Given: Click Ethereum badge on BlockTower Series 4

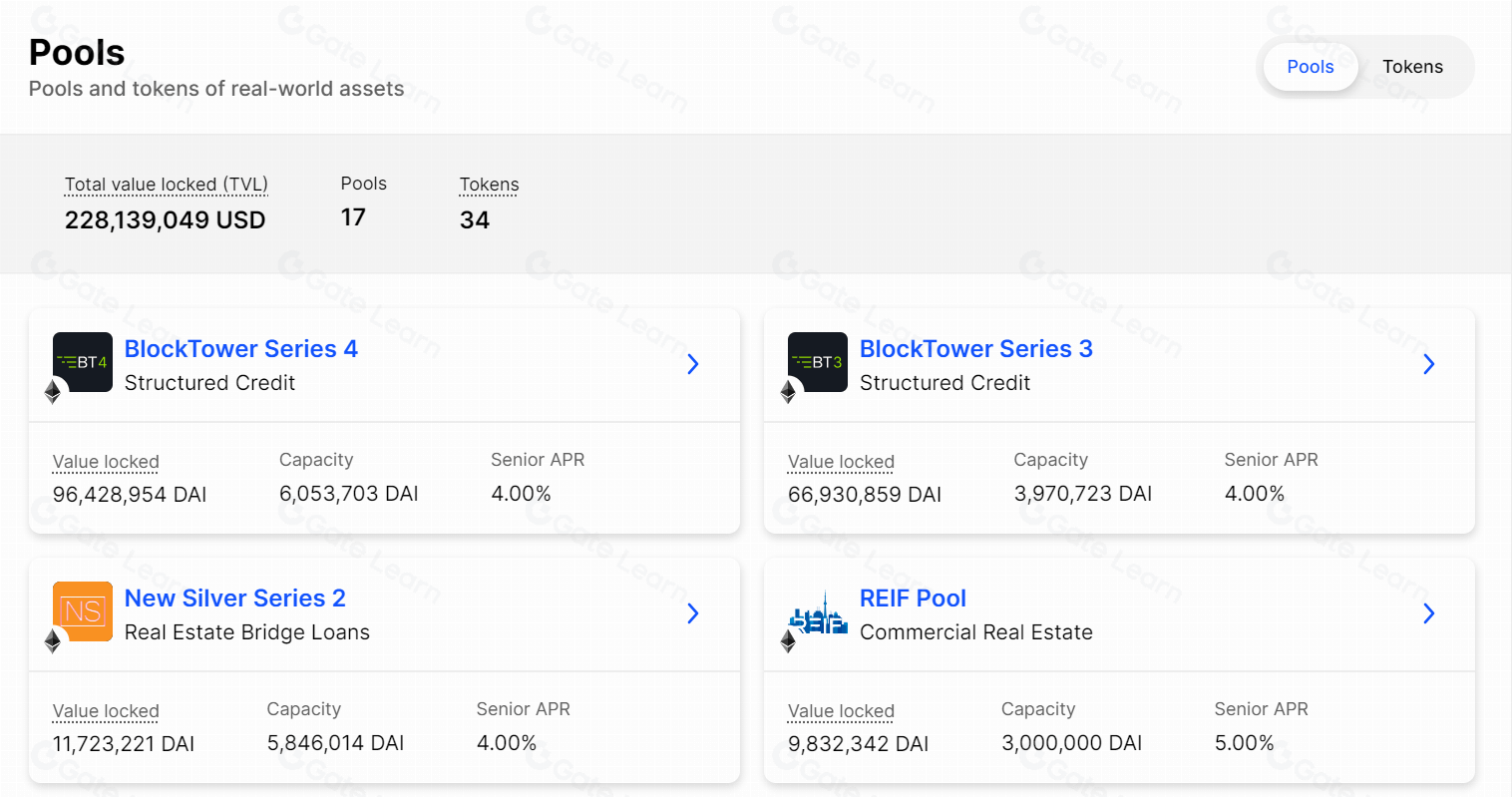Looking at the screenshot, I should click(53, 392).
